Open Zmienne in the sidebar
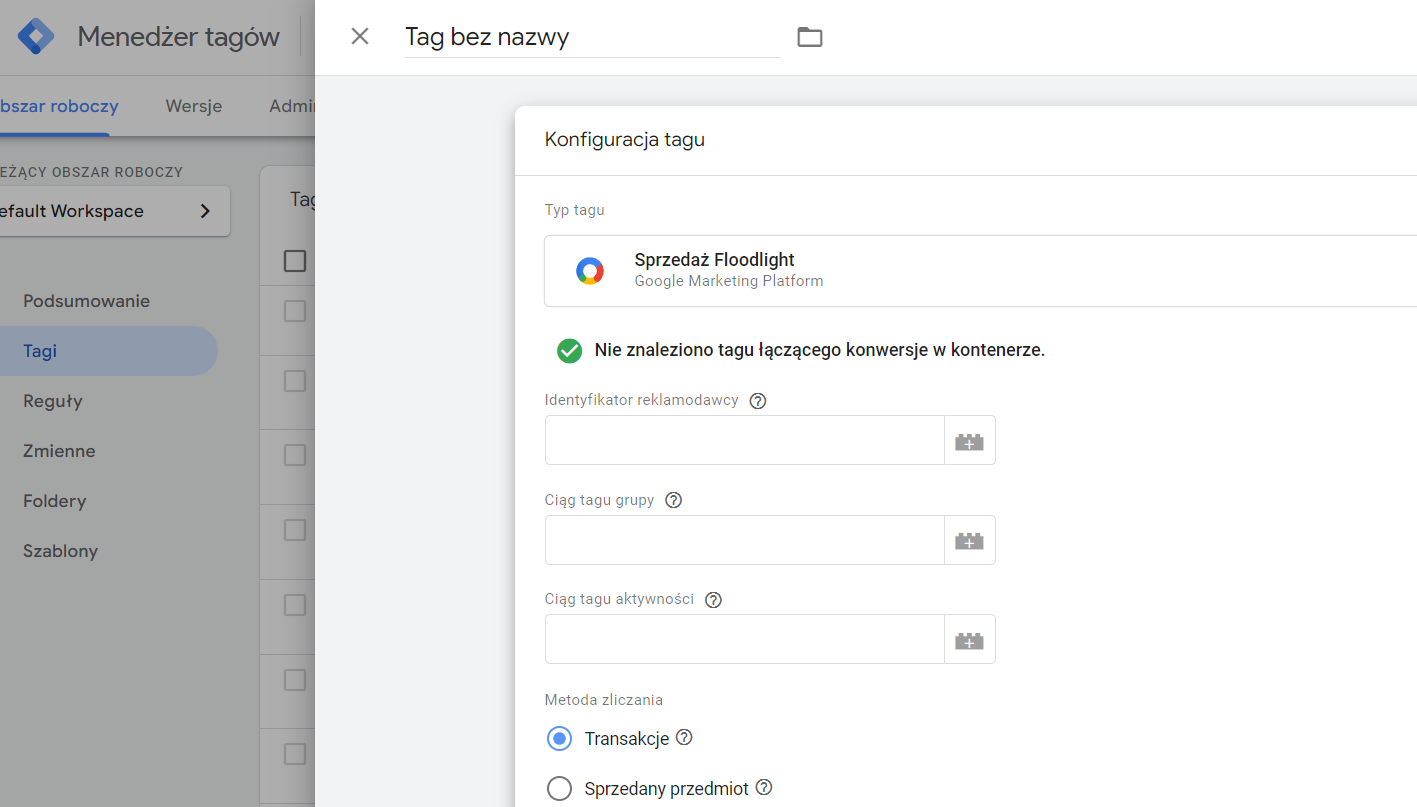1417x807 pixels. (59, 451)
